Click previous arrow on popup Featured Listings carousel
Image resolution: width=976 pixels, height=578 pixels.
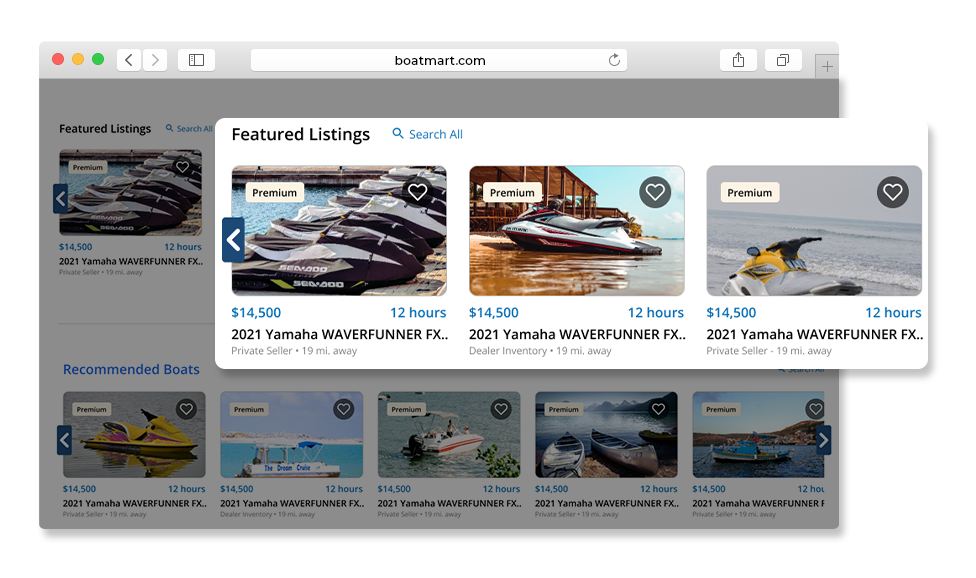tap(233, 240)
